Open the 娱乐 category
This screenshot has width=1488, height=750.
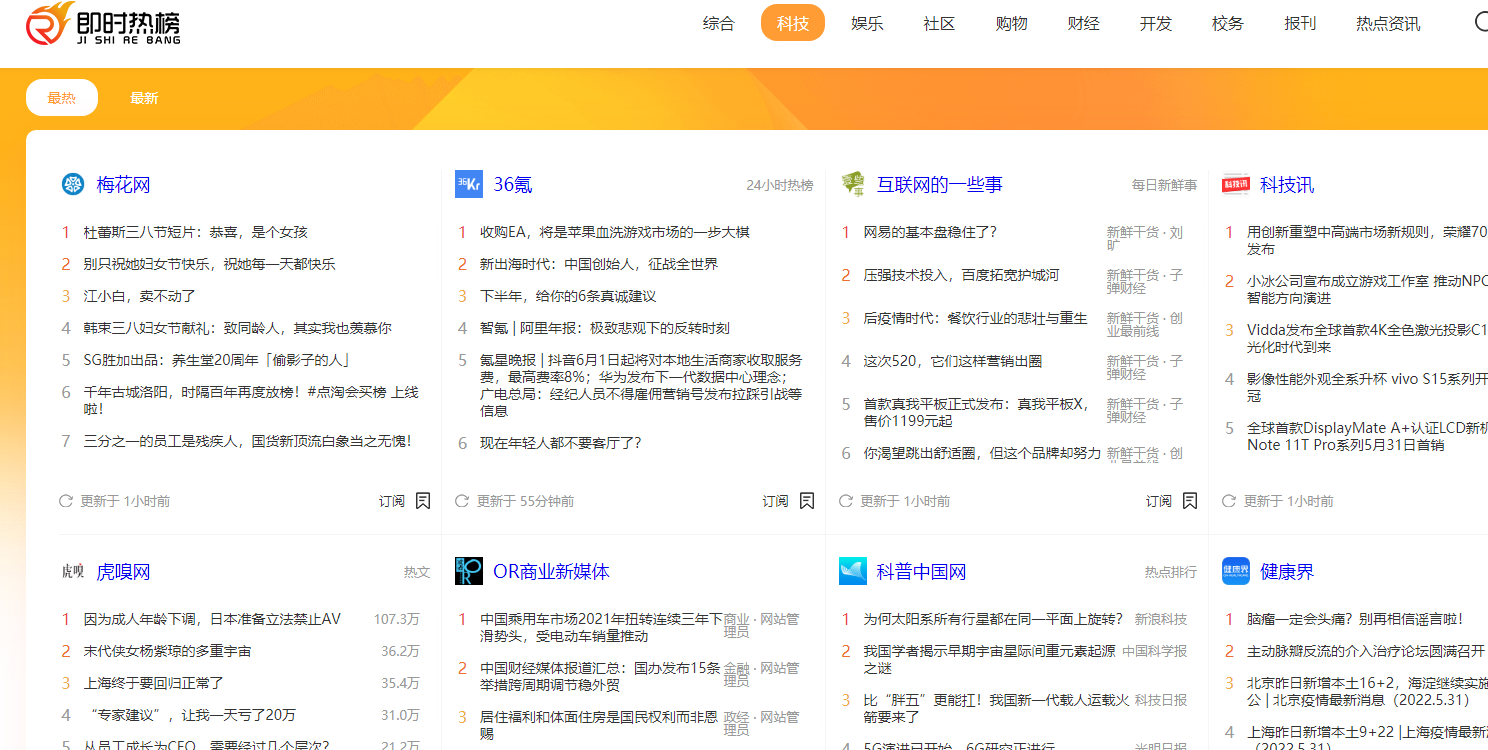[x=867, y=23]
